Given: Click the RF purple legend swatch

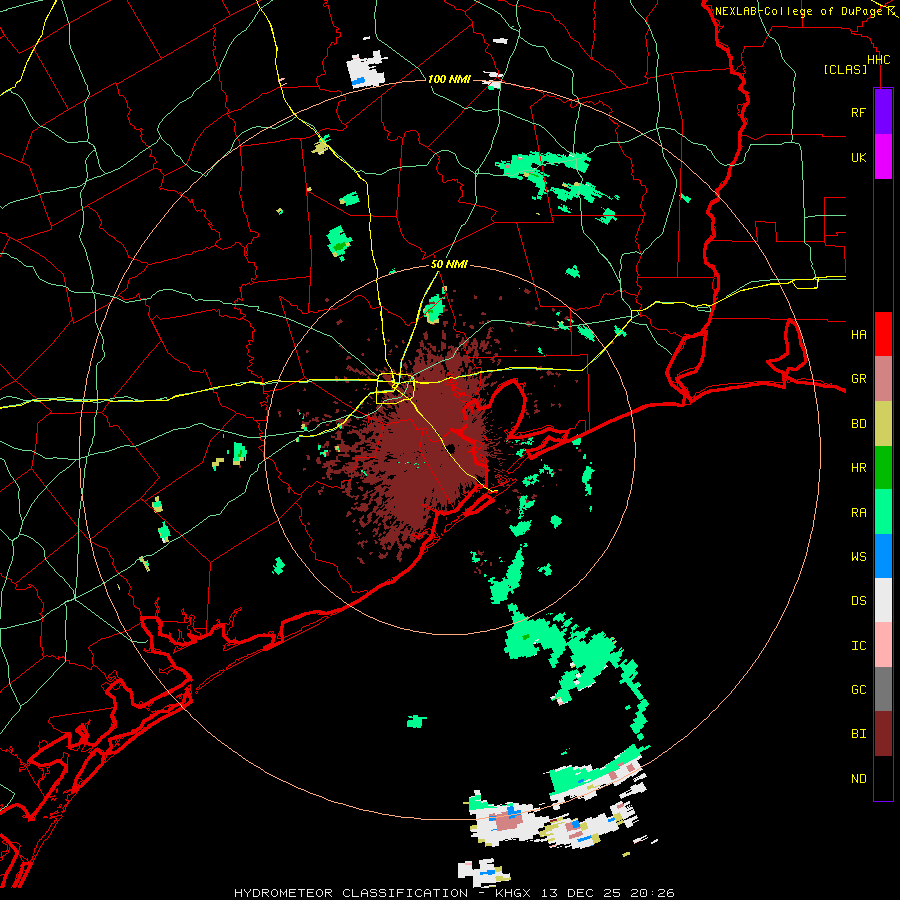Looking at the screenshot, I should click(x=883, y=112).
